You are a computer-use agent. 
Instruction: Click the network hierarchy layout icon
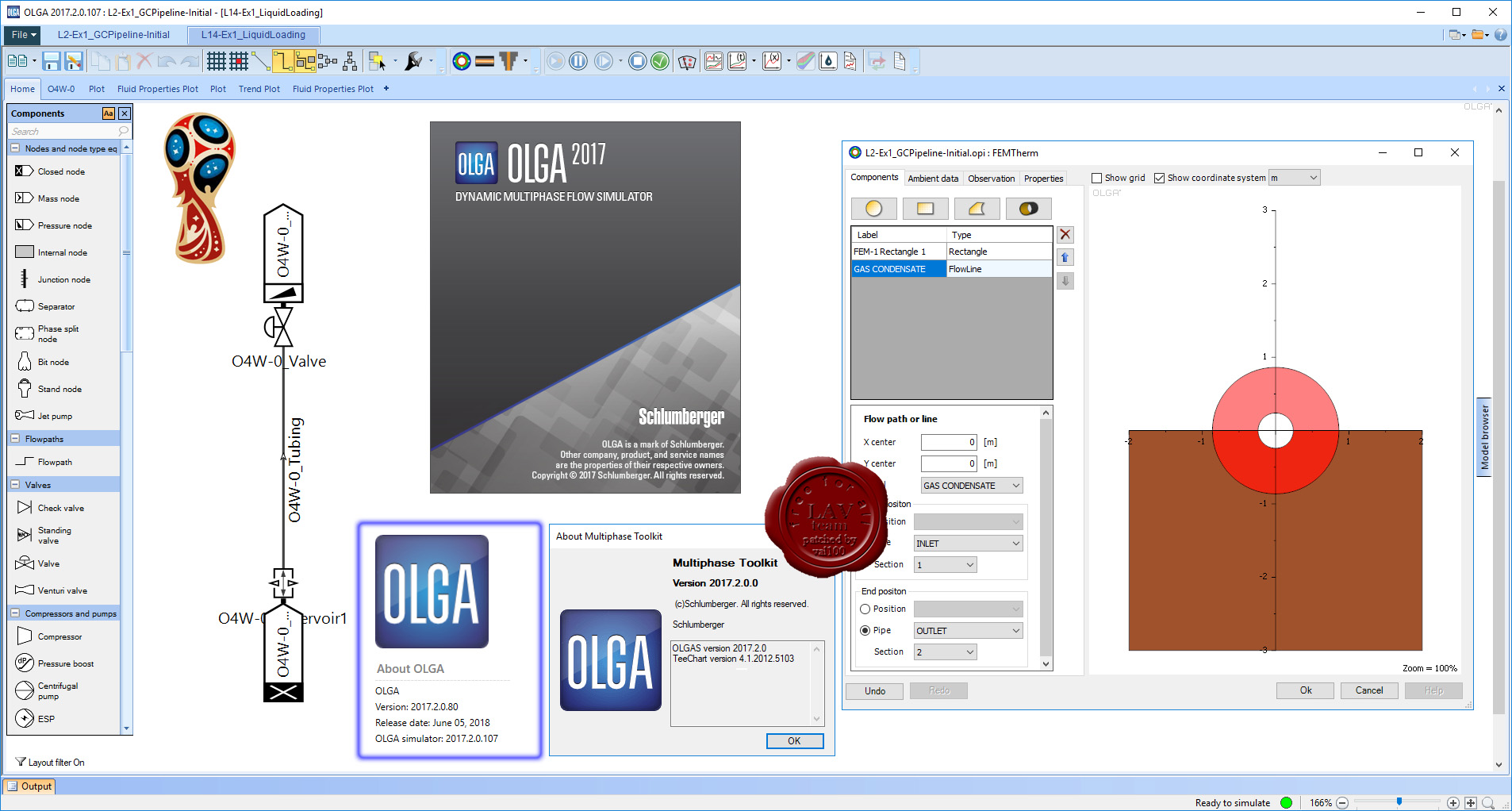pyautogui.click(x=350, y=61)
